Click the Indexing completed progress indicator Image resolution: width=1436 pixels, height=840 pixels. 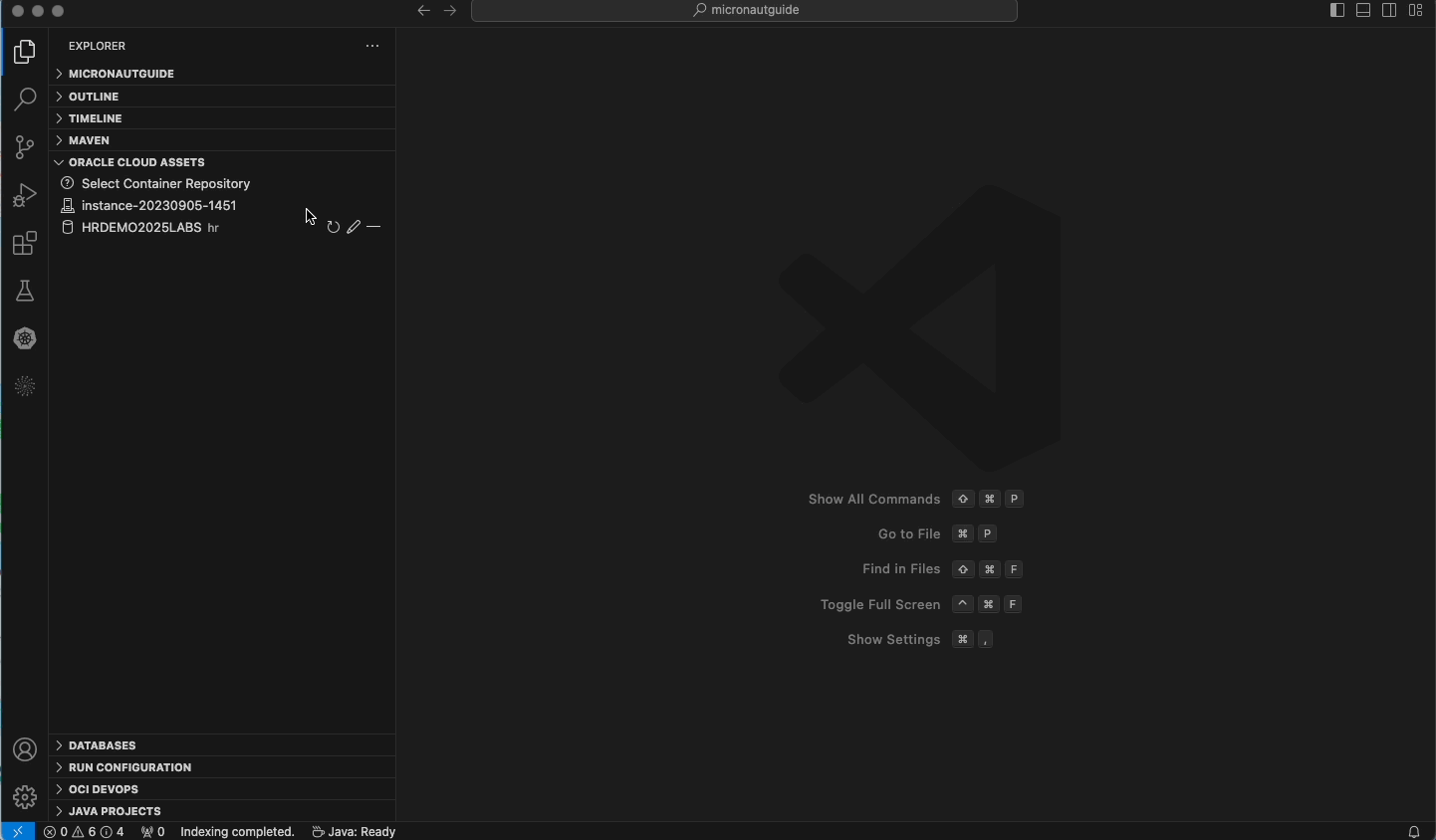tap(237, 832)
